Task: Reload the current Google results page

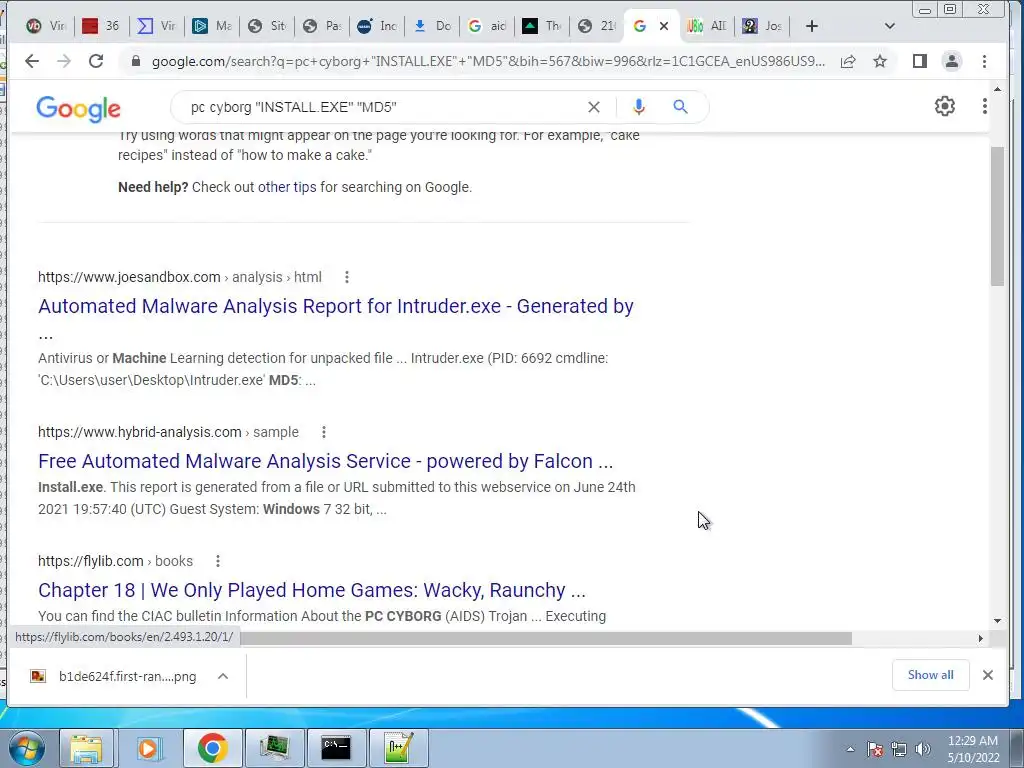Action: pyautogui.click(x=96, y=61)
